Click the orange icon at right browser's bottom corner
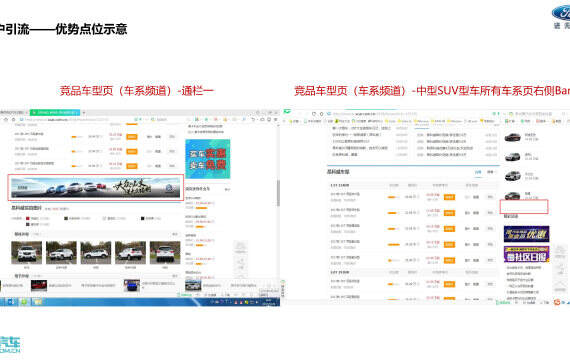 pyautogui.click(x=557, y=302)
